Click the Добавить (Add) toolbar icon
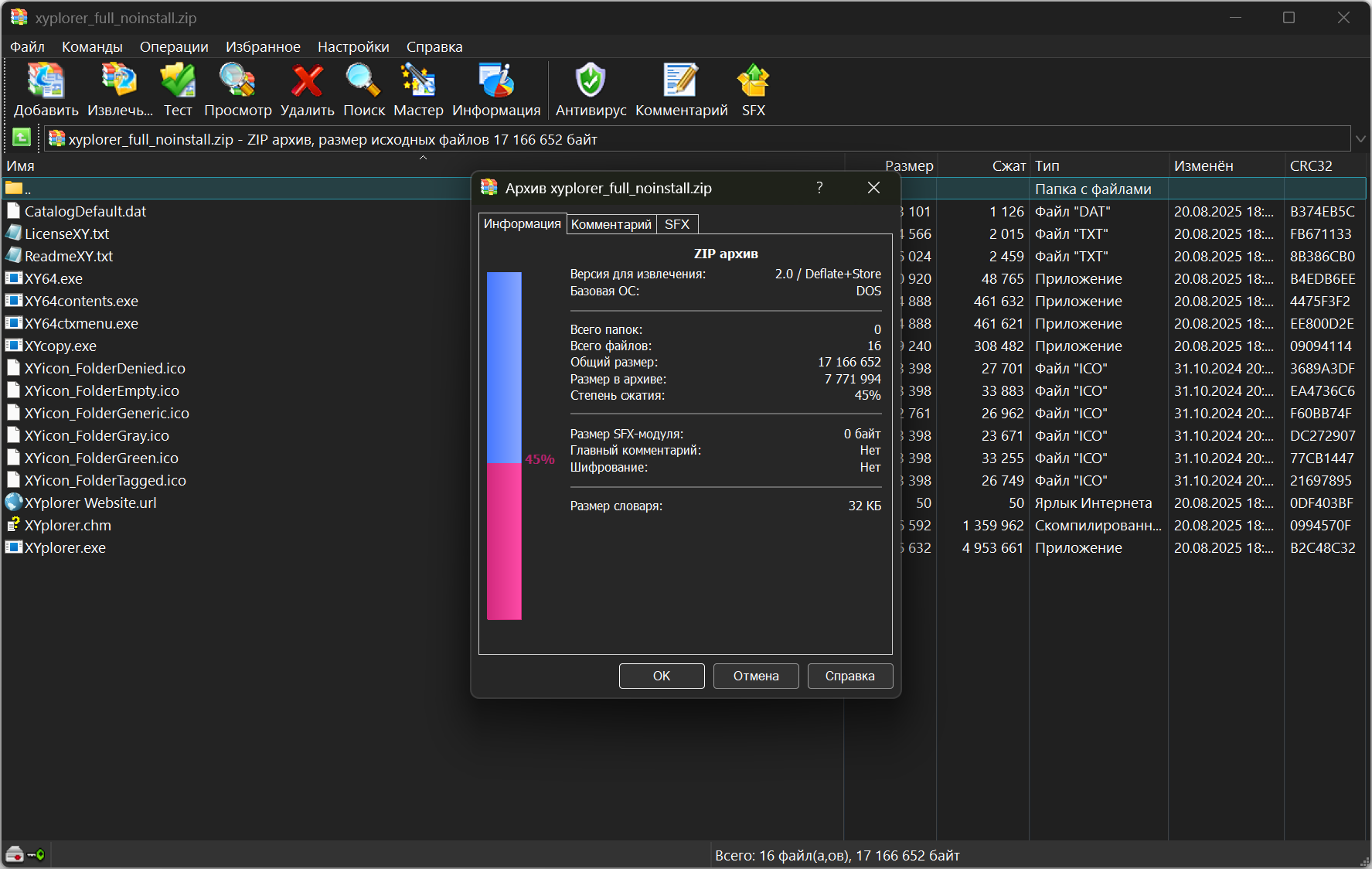This screenshot has width=1372, height=869. [x=46, y=81]
